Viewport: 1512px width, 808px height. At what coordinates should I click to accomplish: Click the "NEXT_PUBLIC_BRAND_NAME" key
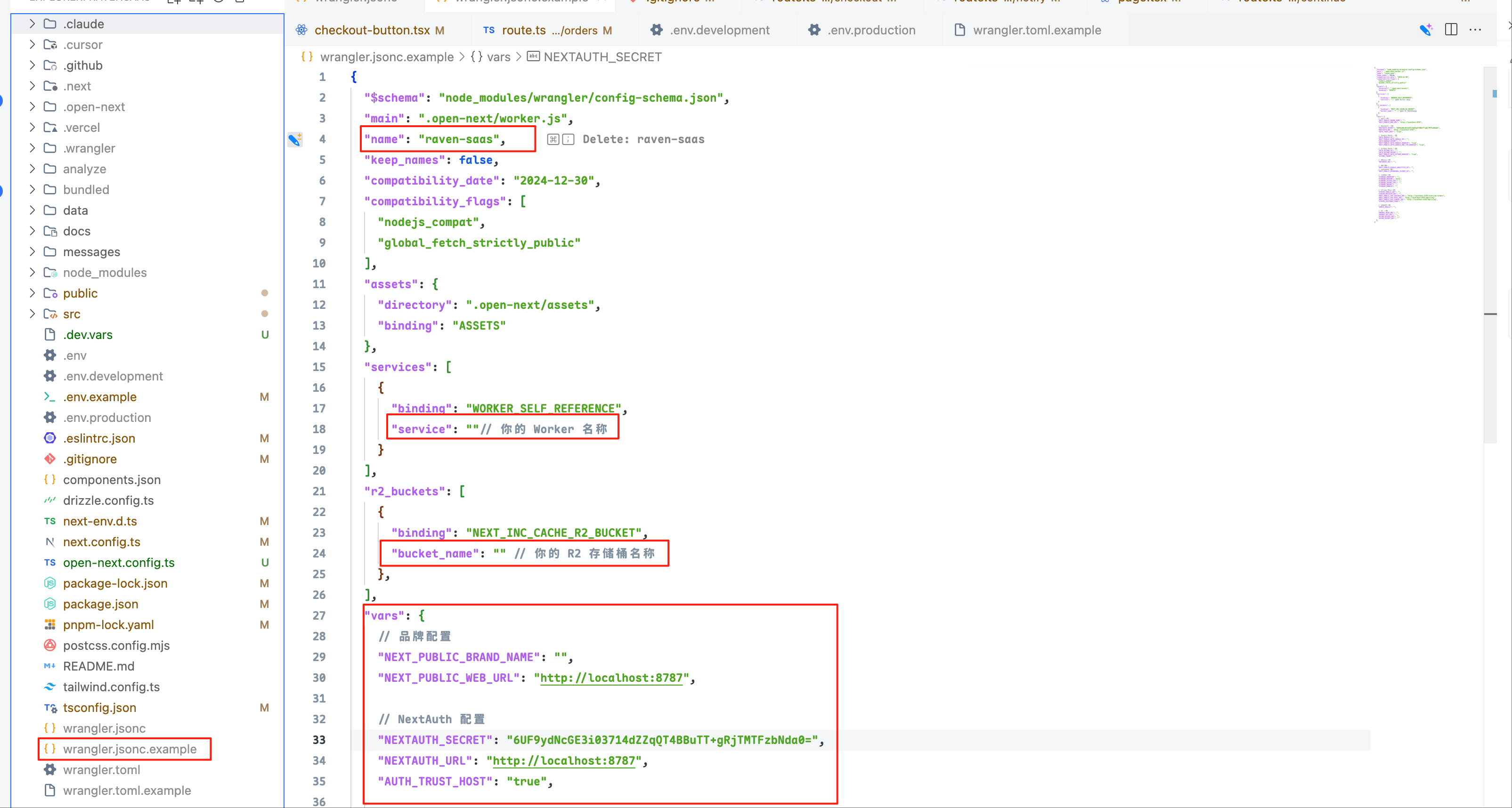(458, 657)
